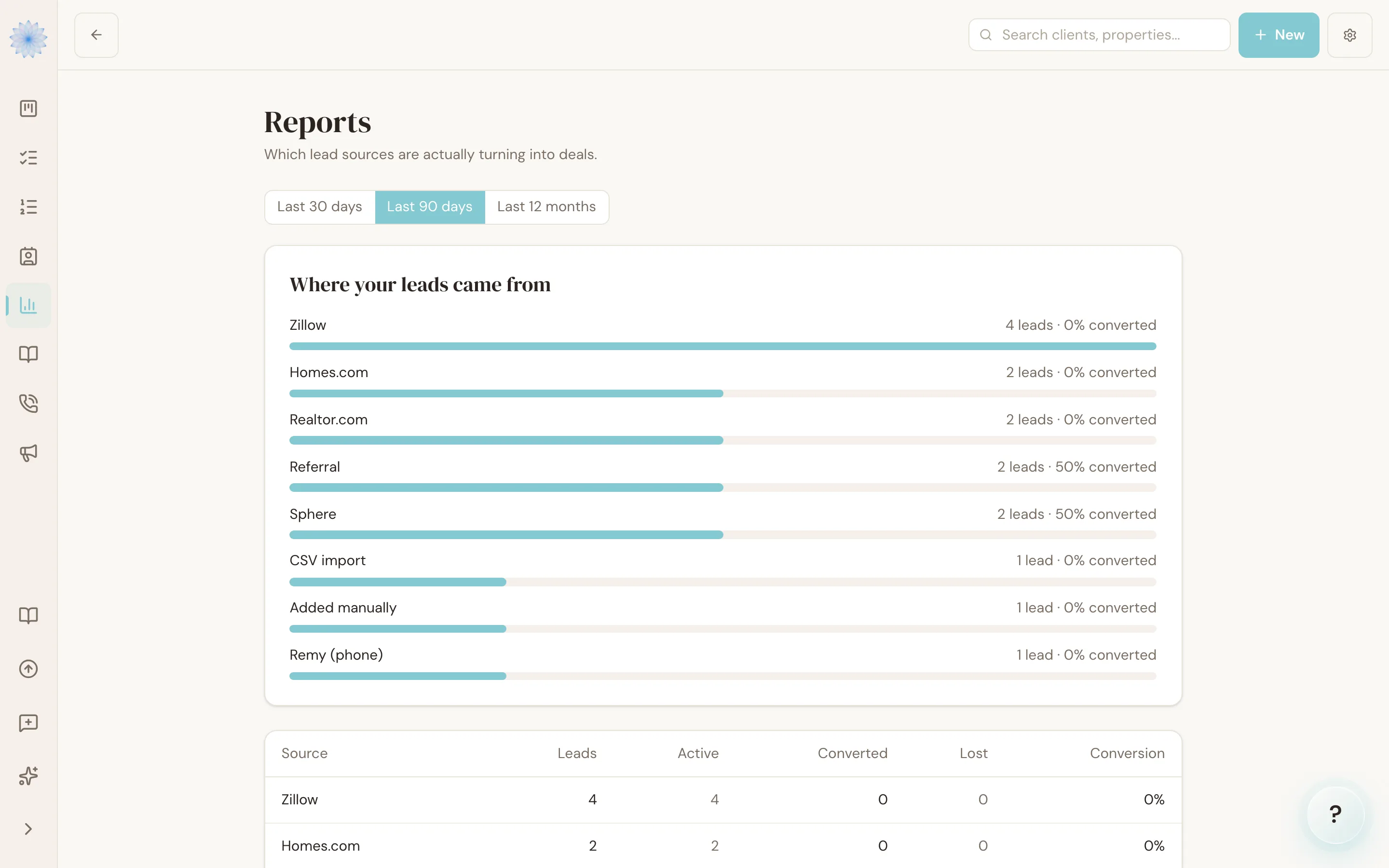Open the upper open-book icon in sidebar

tap(28, 354)
